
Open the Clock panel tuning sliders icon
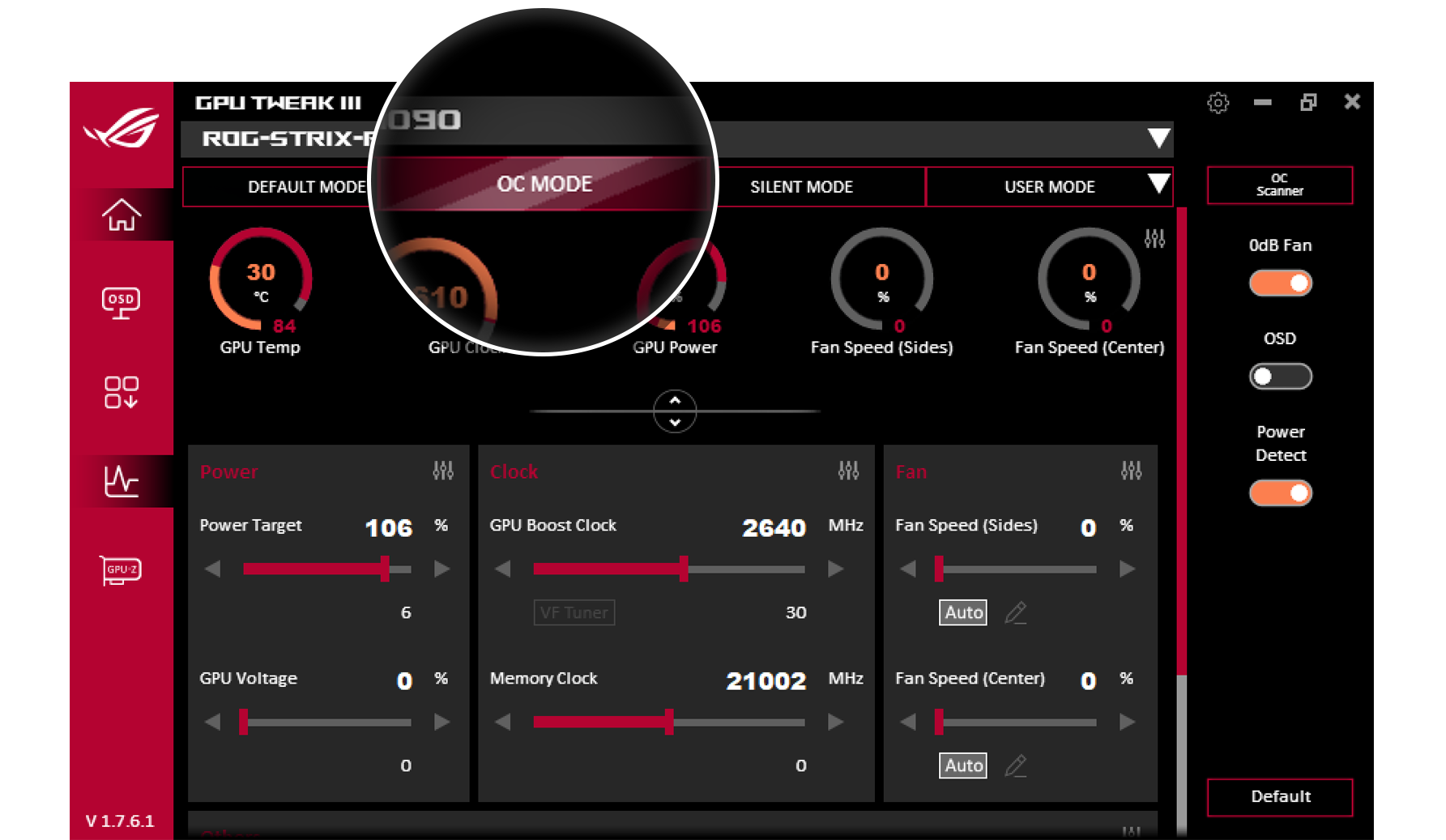coord(849,470)
